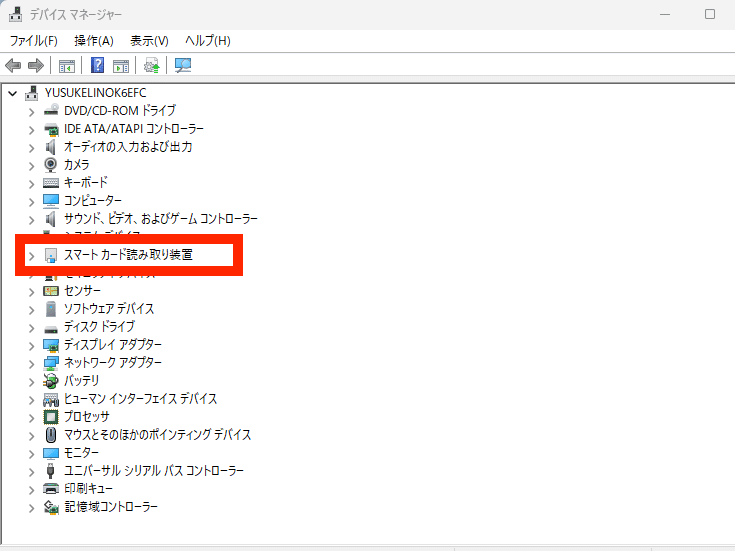Screen dimensions: 735x551
Task: Click the webcam icon next to カメラ
Action: (x=51, y=165)
